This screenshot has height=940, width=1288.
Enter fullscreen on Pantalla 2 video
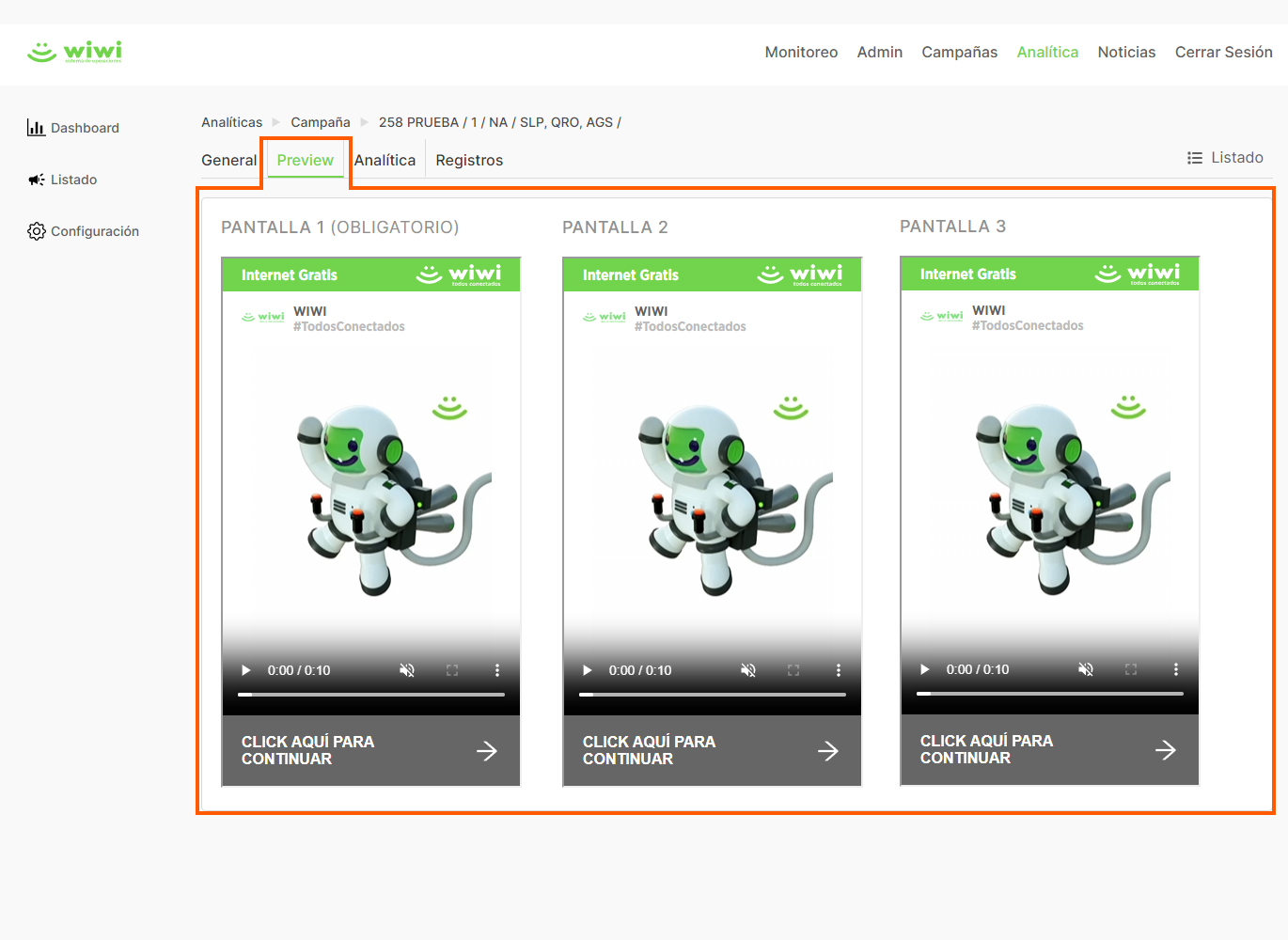coord(793,670)
